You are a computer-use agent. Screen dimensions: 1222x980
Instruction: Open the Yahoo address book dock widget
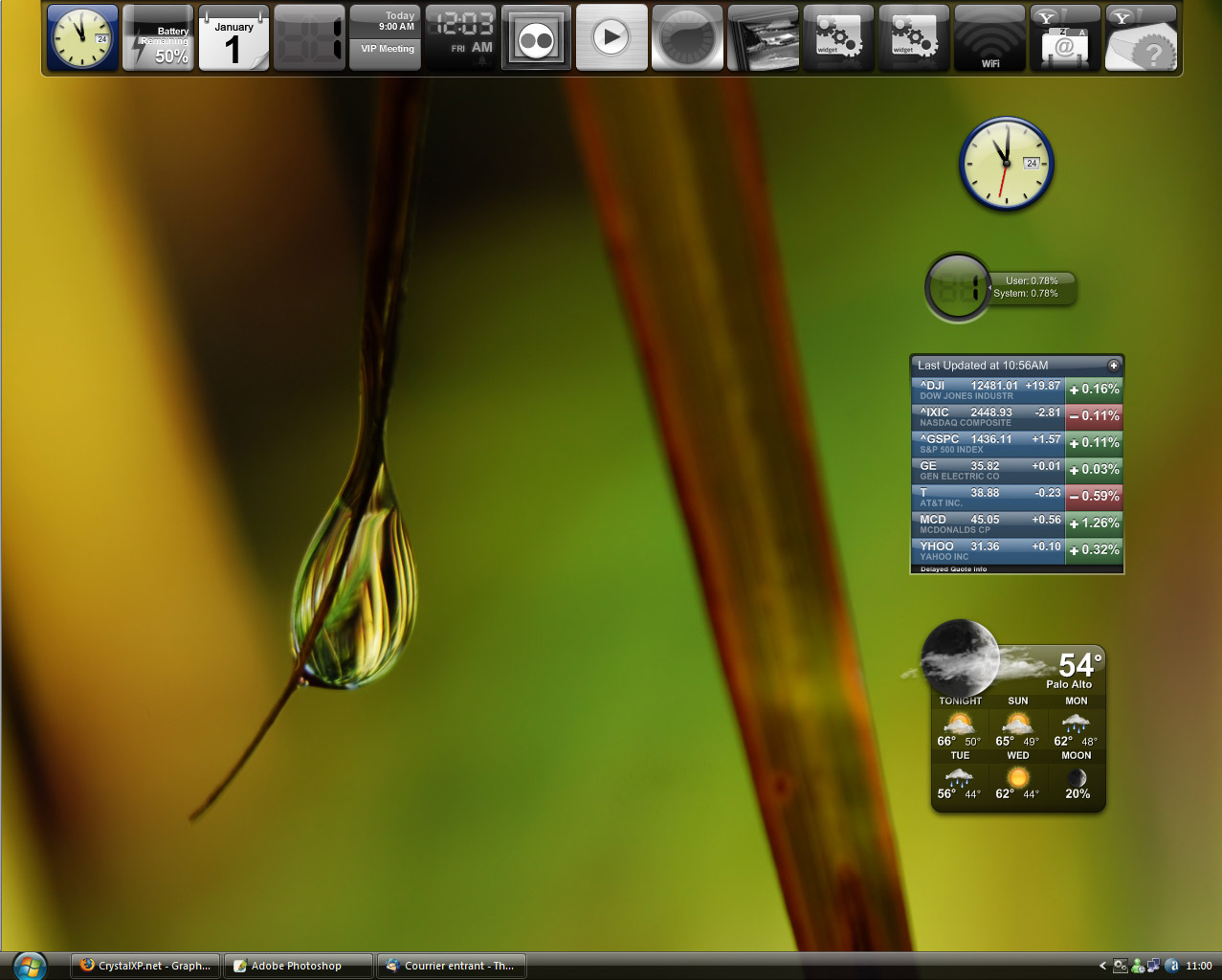(x=1065, y=38)
